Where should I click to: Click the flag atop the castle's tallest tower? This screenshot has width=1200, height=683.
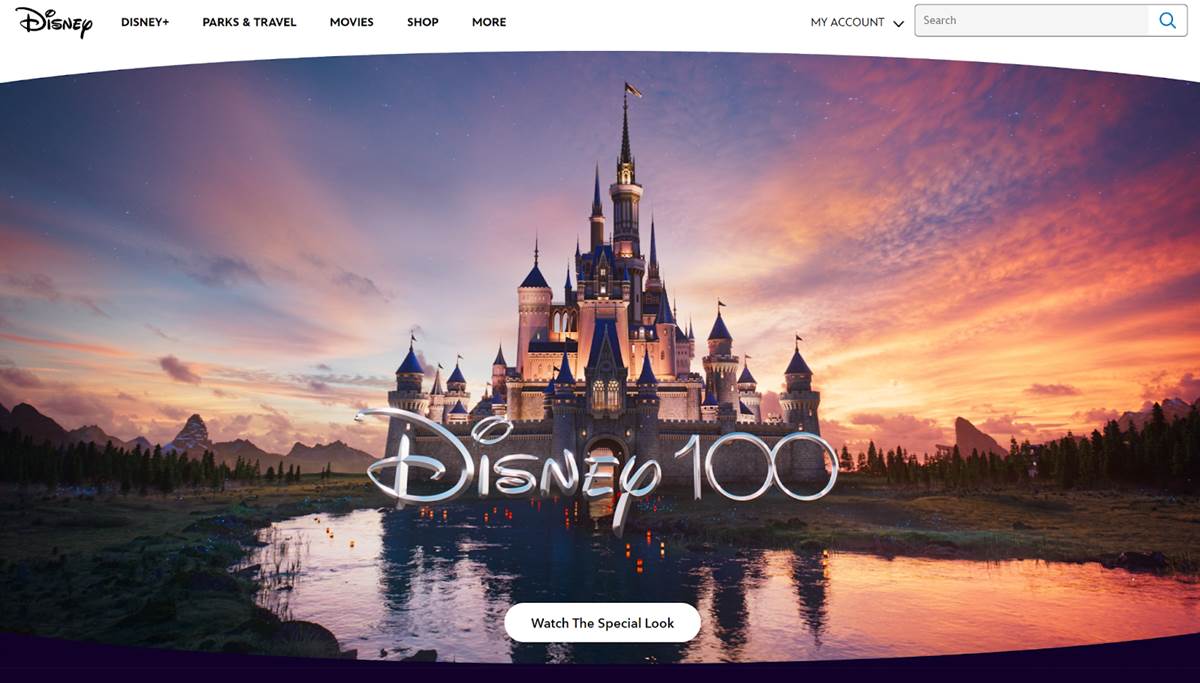632,90
